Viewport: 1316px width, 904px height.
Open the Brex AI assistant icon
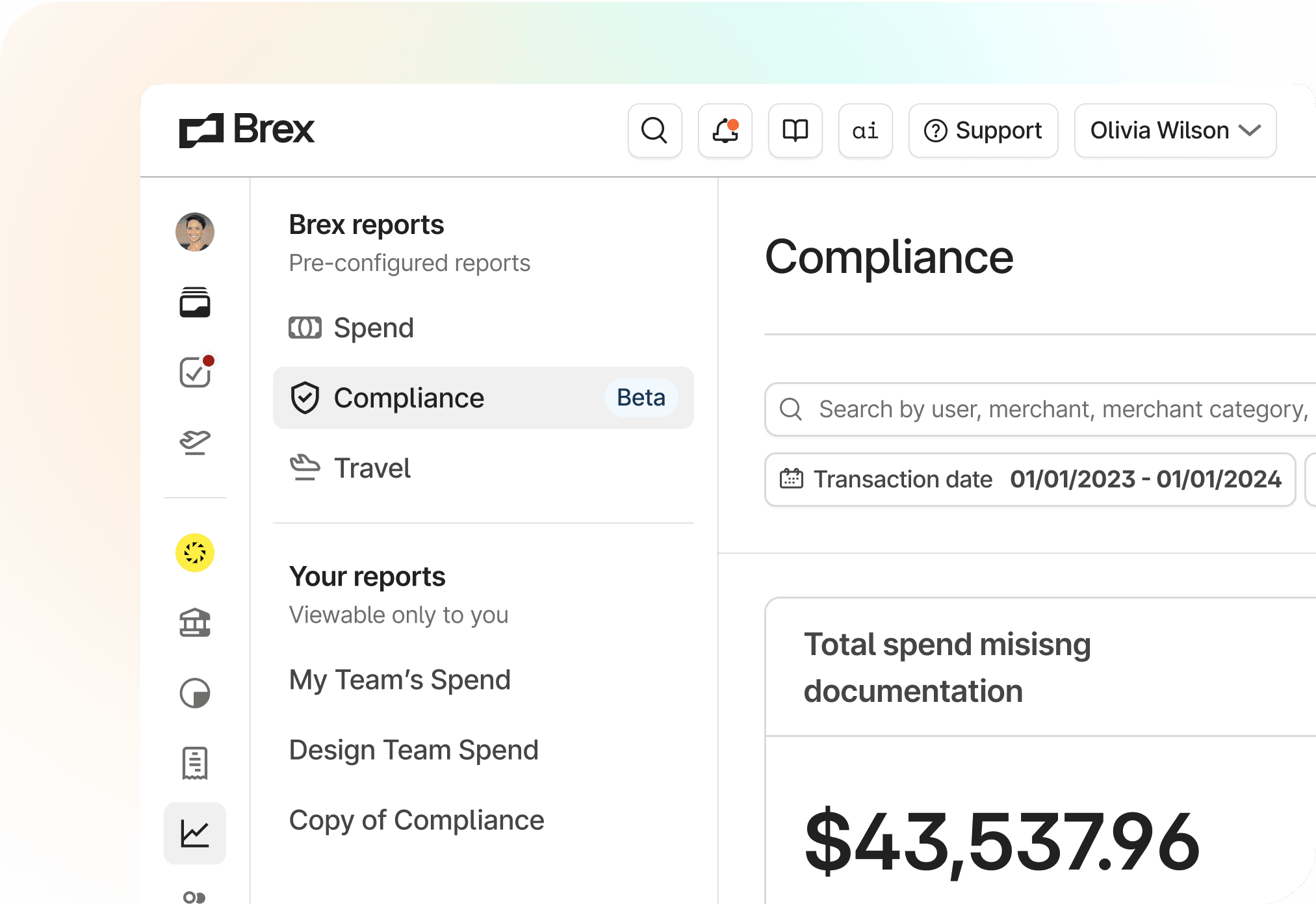pyautogui.click(x=864, y=131)
